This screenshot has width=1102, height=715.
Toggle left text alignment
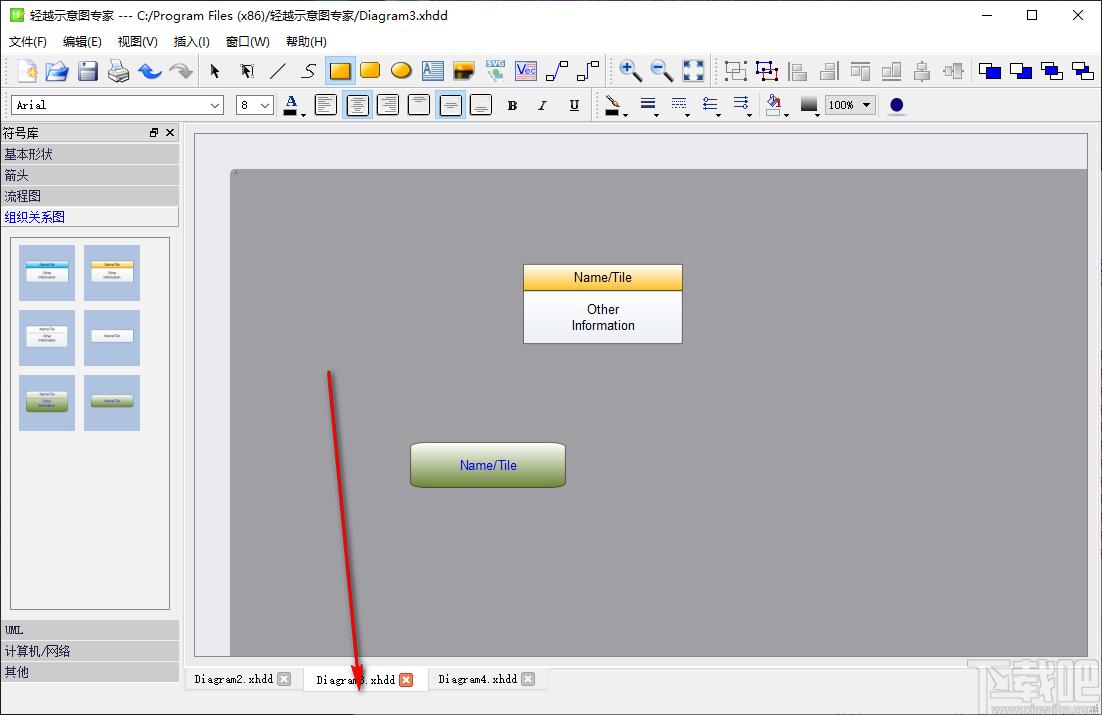click(x=325, y=105)
